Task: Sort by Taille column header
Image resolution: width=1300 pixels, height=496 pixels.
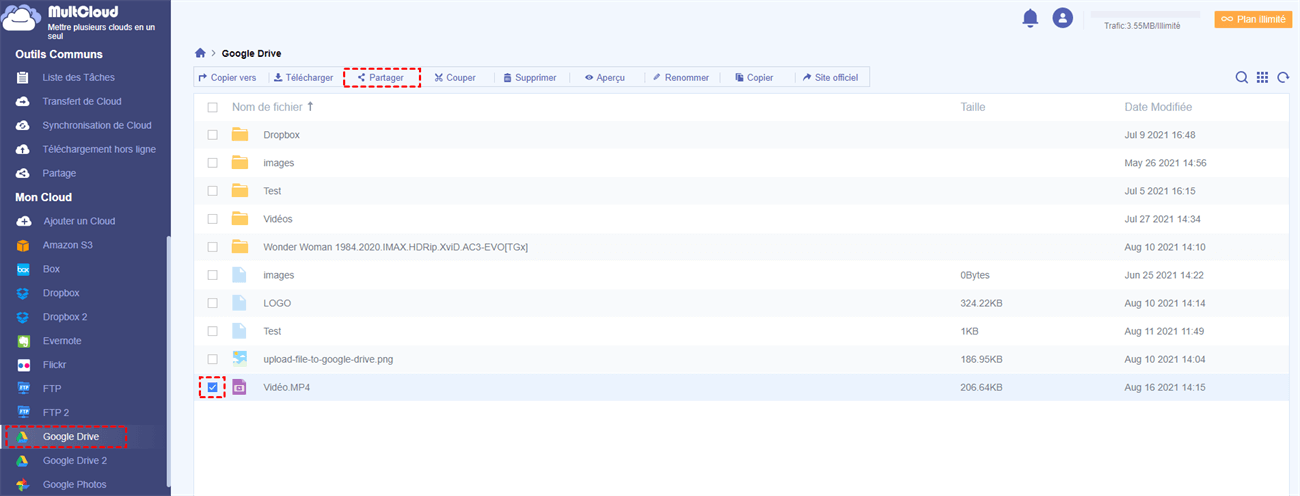Action: 973,107
